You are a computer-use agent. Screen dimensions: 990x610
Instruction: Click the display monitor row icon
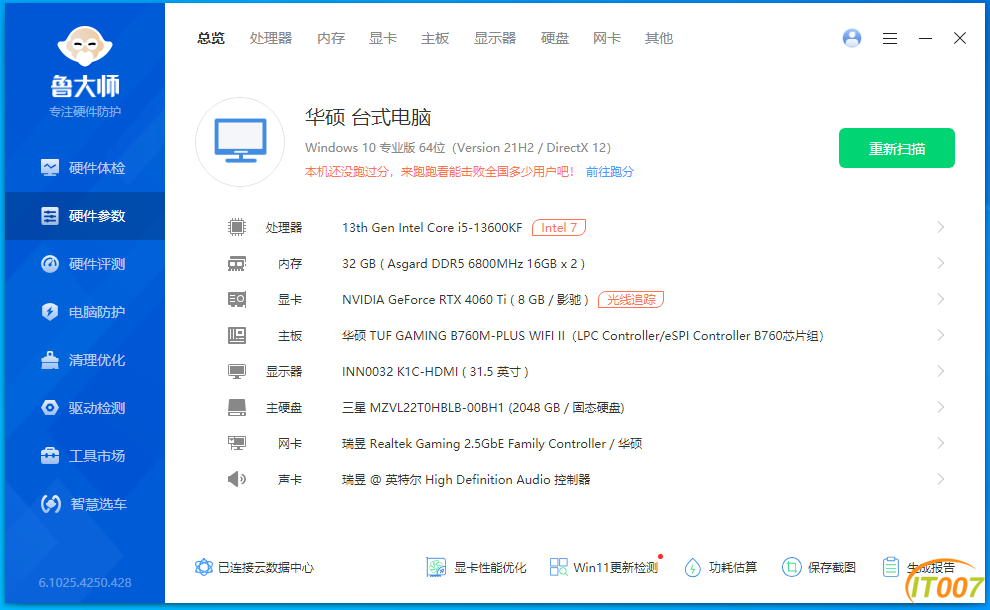pyautogui.click(x=237, y=371)
